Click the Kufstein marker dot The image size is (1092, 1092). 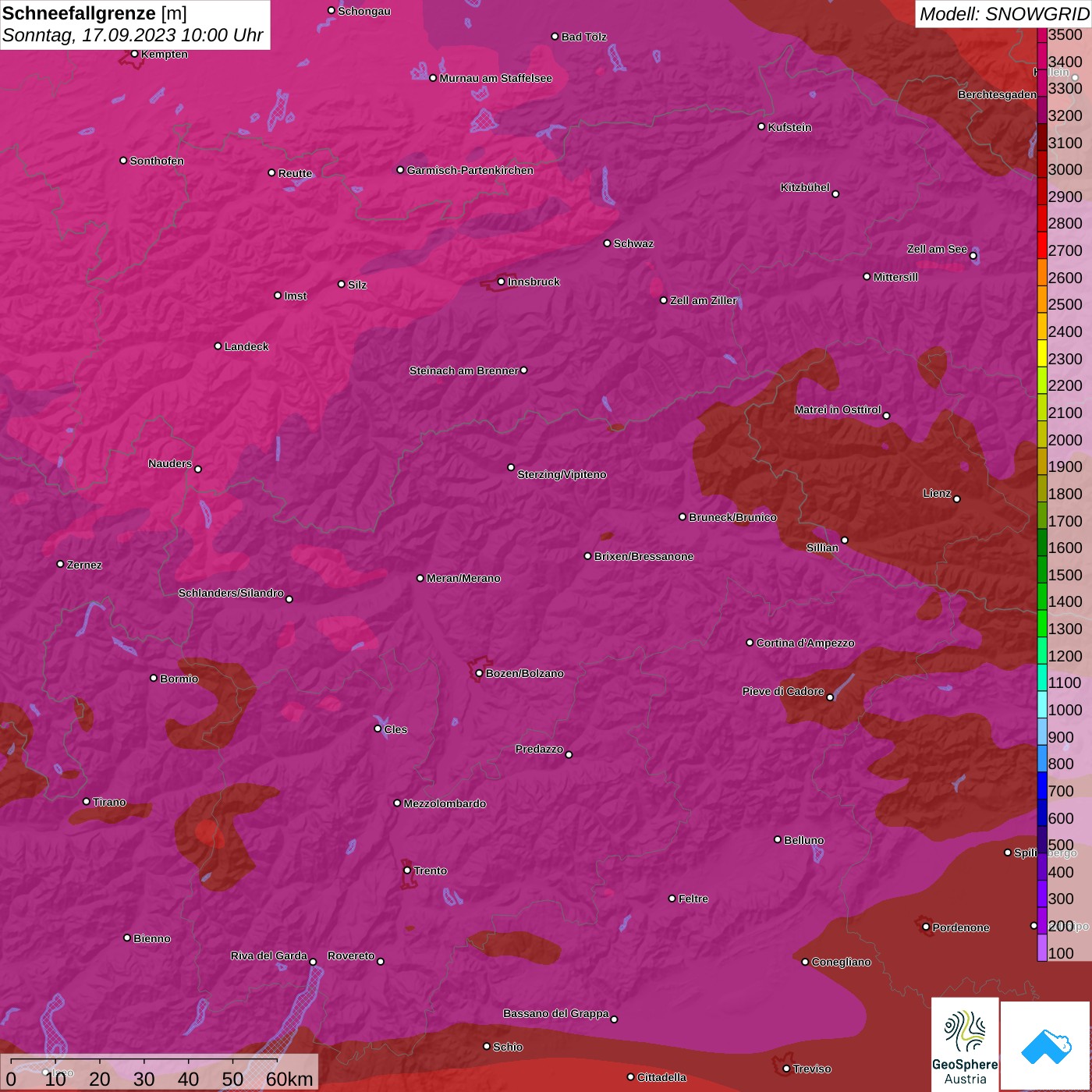click(x=761, y=126)
